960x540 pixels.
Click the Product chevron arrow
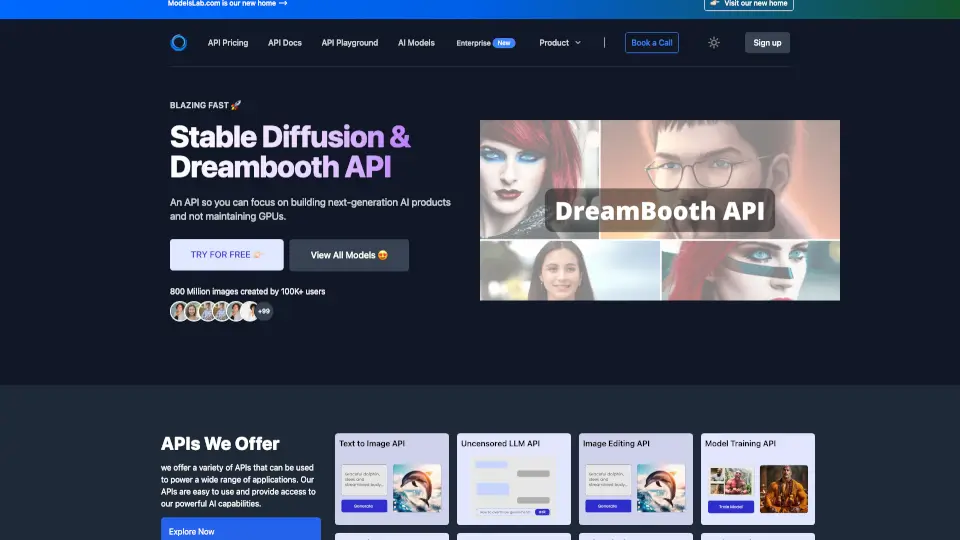(577, 43)
